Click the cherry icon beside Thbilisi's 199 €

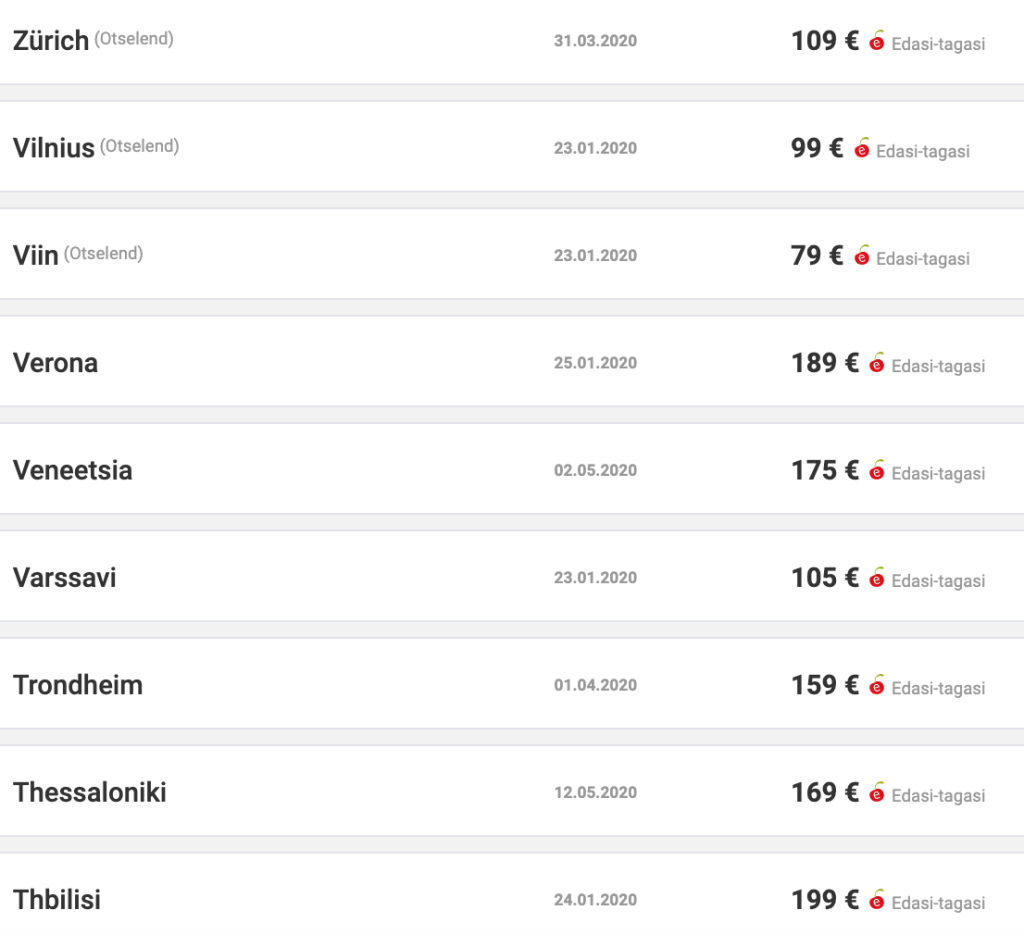(x=877, y=900)
